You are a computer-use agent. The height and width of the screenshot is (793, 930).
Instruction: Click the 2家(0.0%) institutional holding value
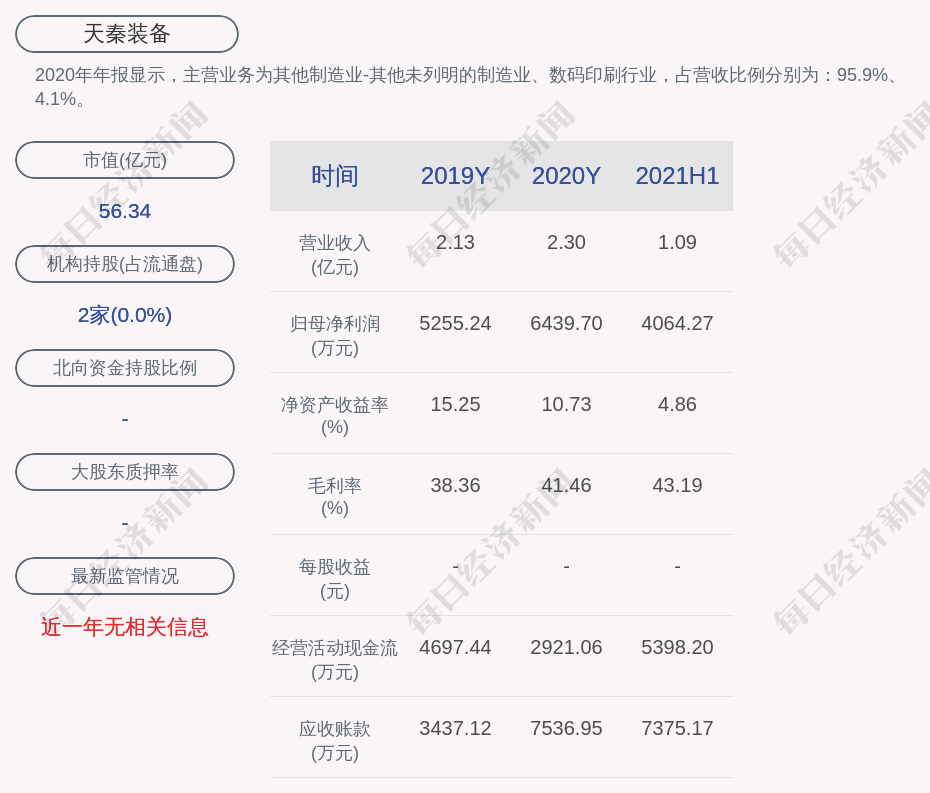125,315
